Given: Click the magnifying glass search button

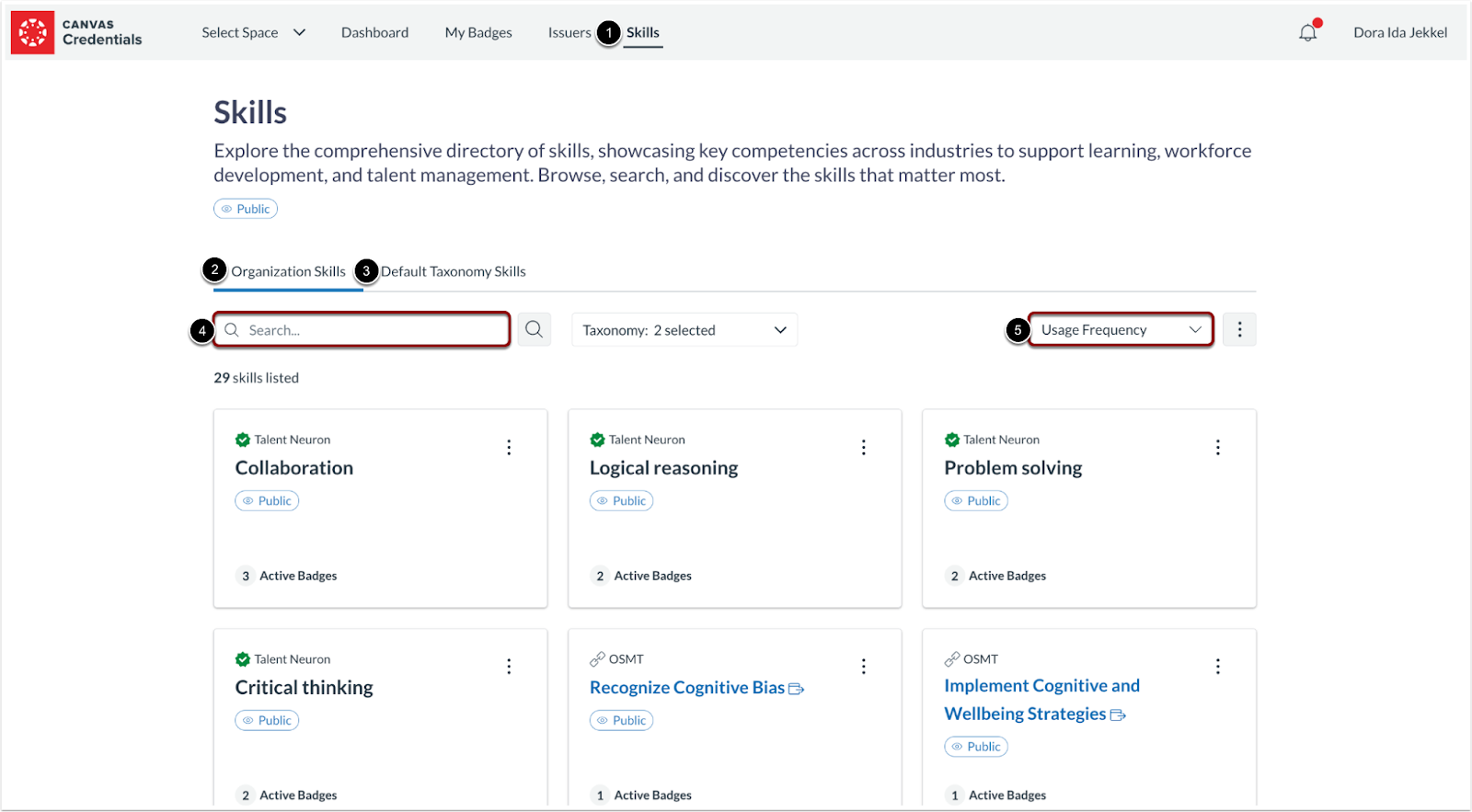Looking at the screenshot, I should [x=534, y=329].
